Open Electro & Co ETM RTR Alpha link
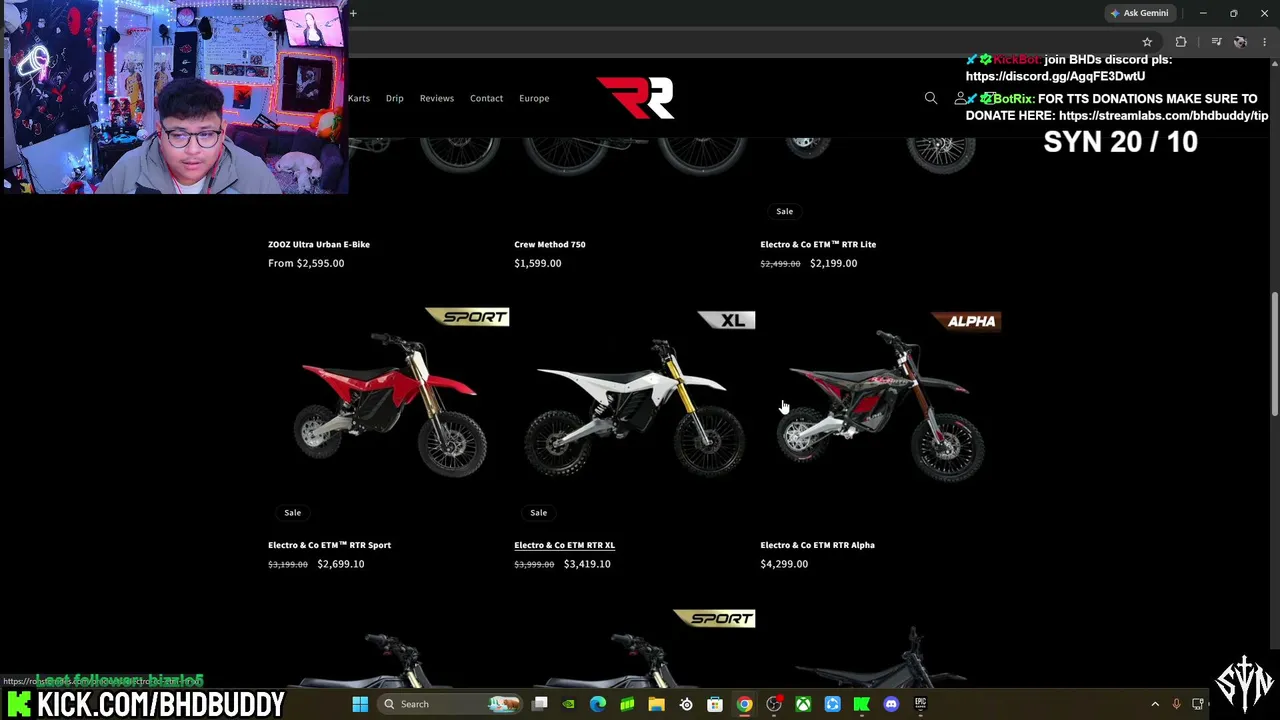This screenshot has height=720, width=1280. [817, 545]
